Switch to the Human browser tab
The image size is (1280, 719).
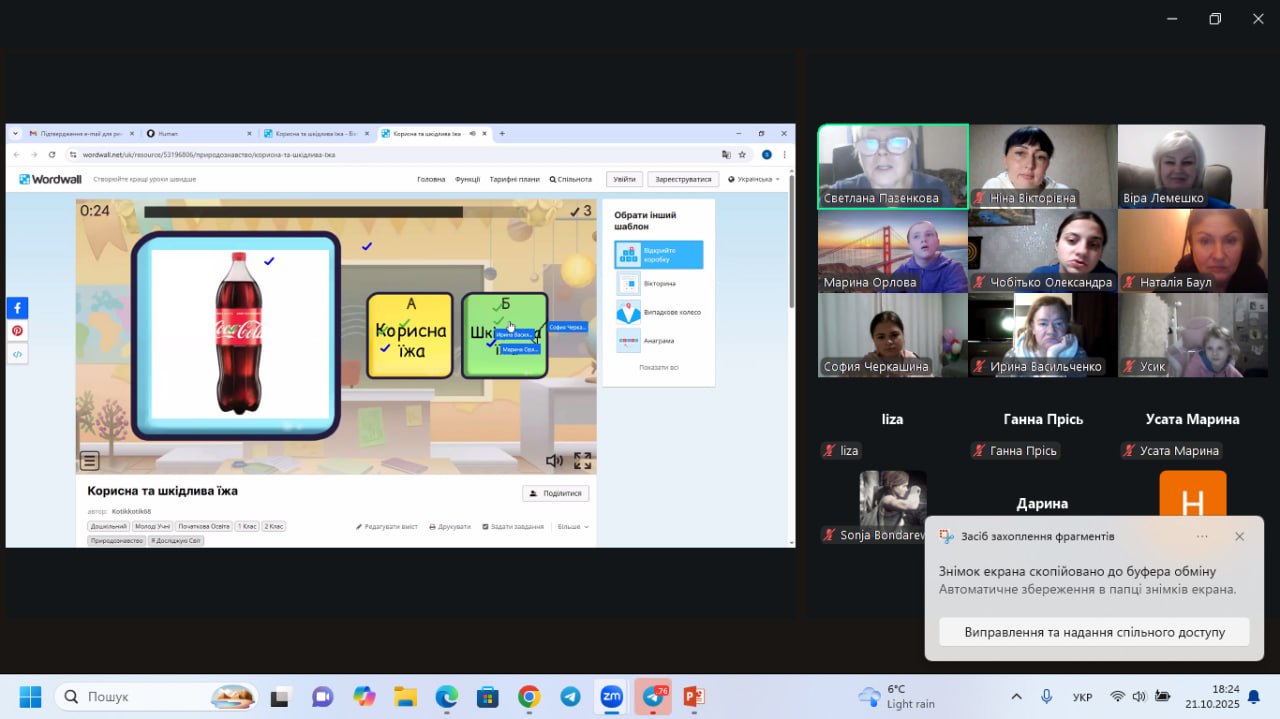pos(198,133)
